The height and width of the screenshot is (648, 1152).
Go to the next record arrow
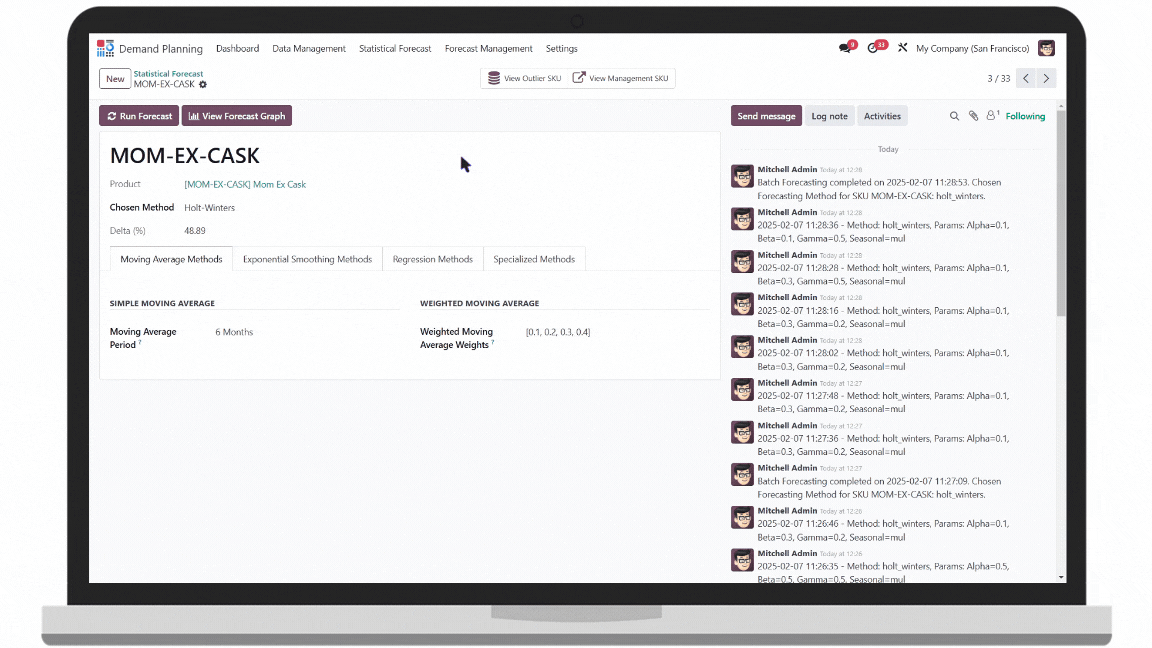coord(1046,78)
